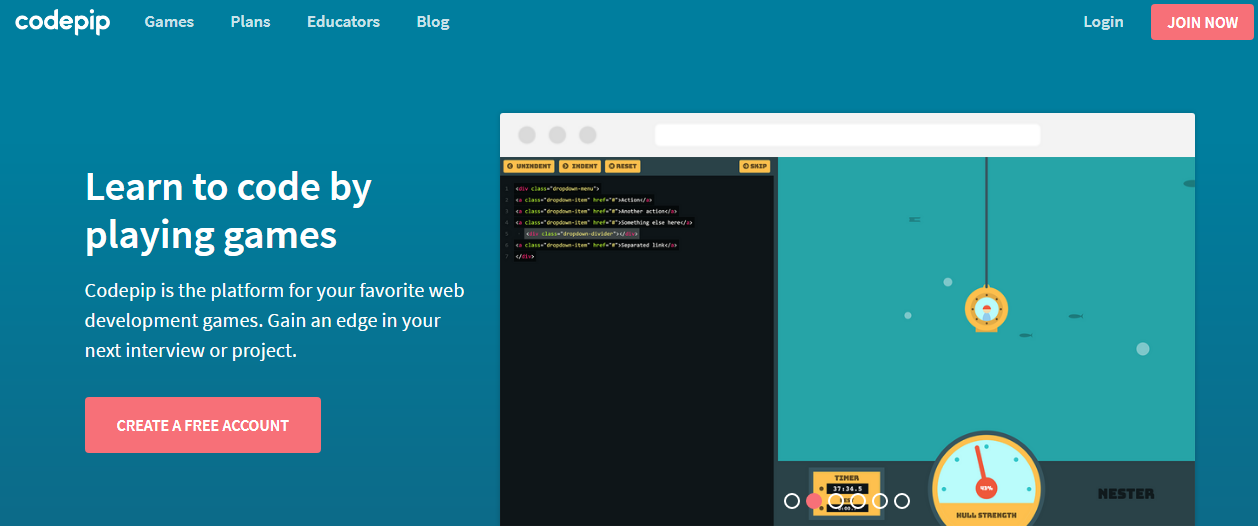Image resolution: width=1258 pixels, height=526 pixels.
Task: Open the Blog link in navigation
Action: pyautogui.click(x=433, y=22)
